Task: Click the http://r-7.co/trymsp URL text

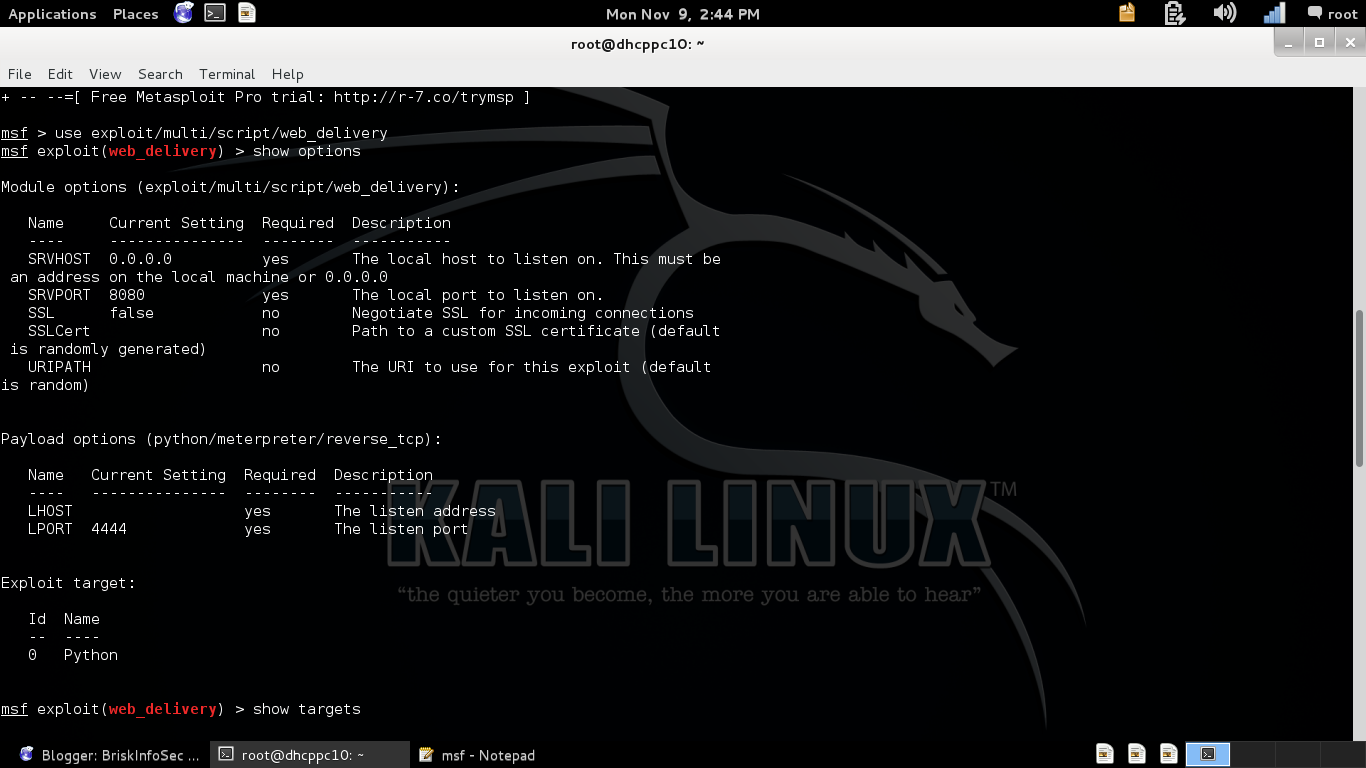Action: click(x=423, y=97)
